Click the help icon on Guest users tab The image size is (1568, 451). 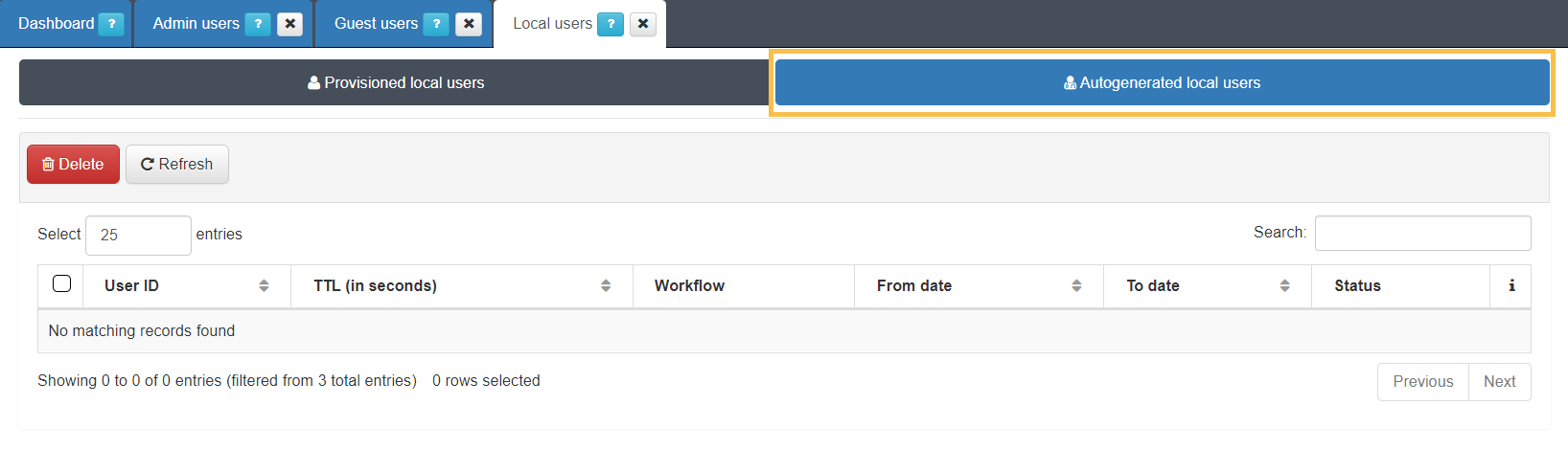click(x=436, y=24)
